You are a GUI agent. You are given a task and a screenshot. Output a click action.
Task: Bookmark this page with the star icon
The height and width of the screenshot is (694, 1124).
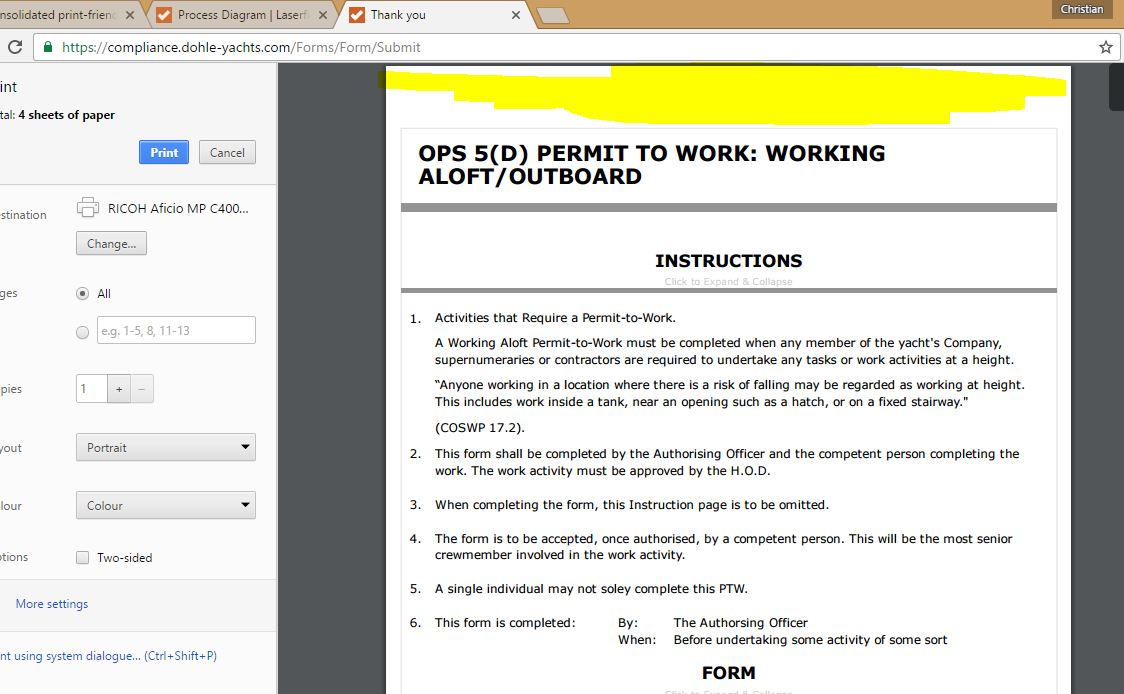[1105, 47]
